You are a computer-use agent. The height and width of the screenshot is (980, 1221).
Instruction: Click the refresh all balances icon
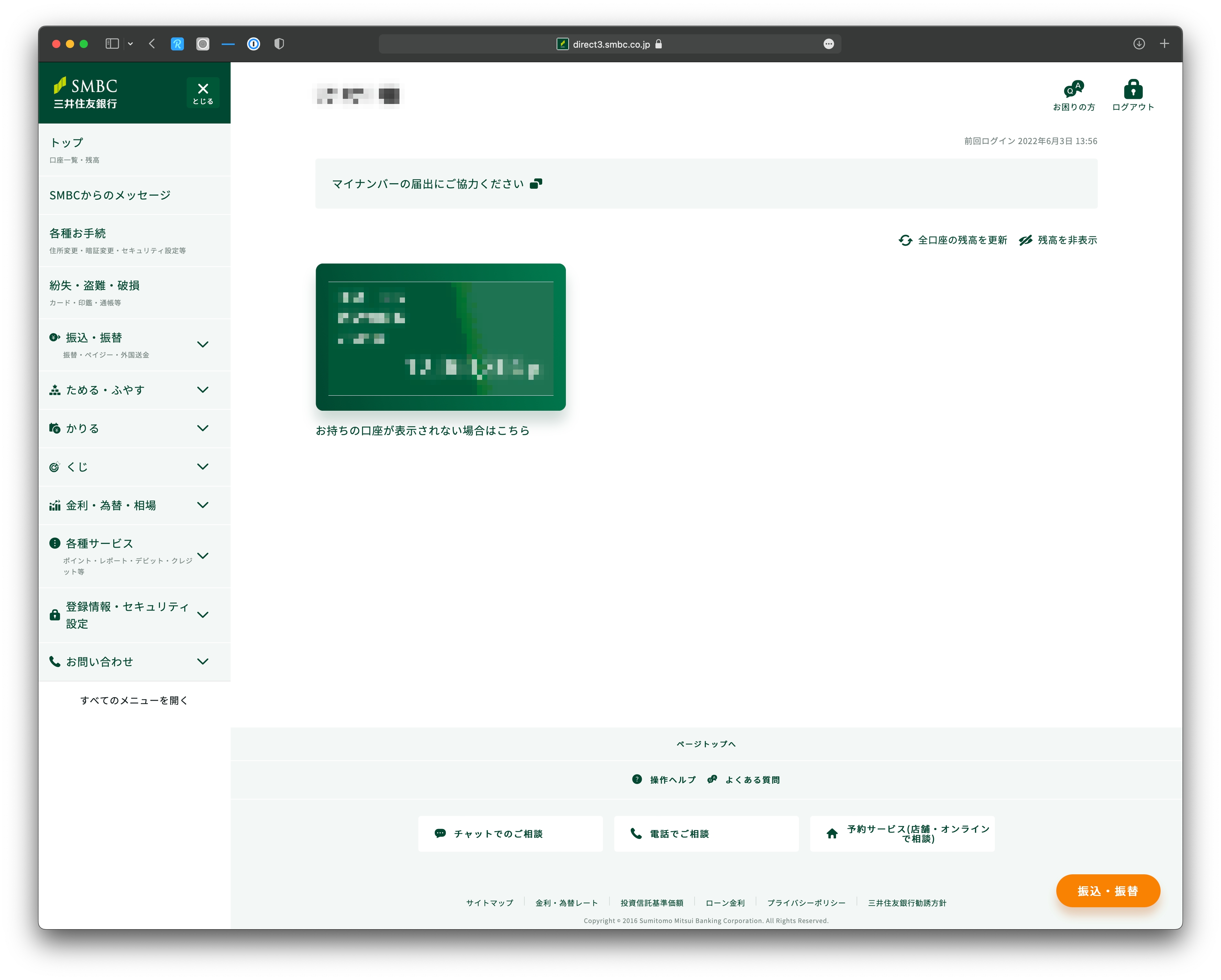(905, 241)
